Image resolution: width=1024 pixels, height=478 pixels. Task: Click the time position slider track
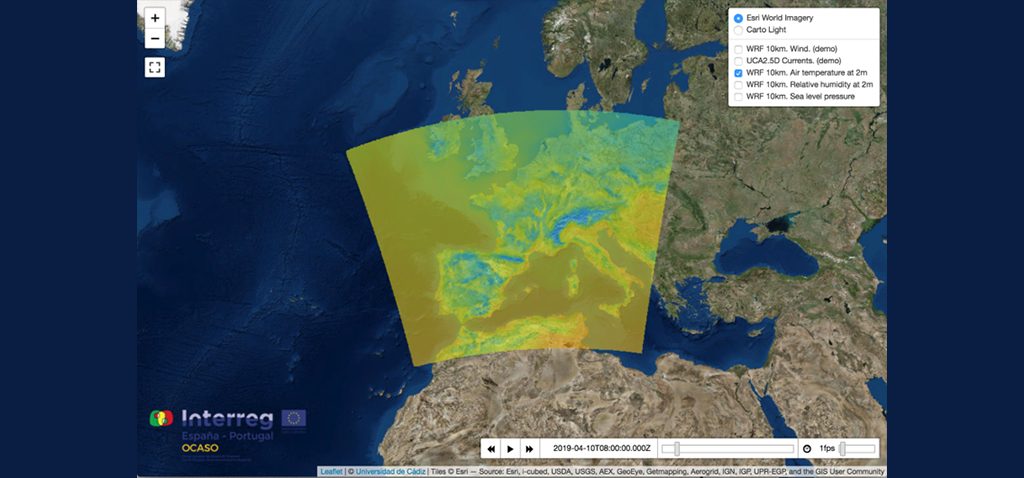click(730, 449)
